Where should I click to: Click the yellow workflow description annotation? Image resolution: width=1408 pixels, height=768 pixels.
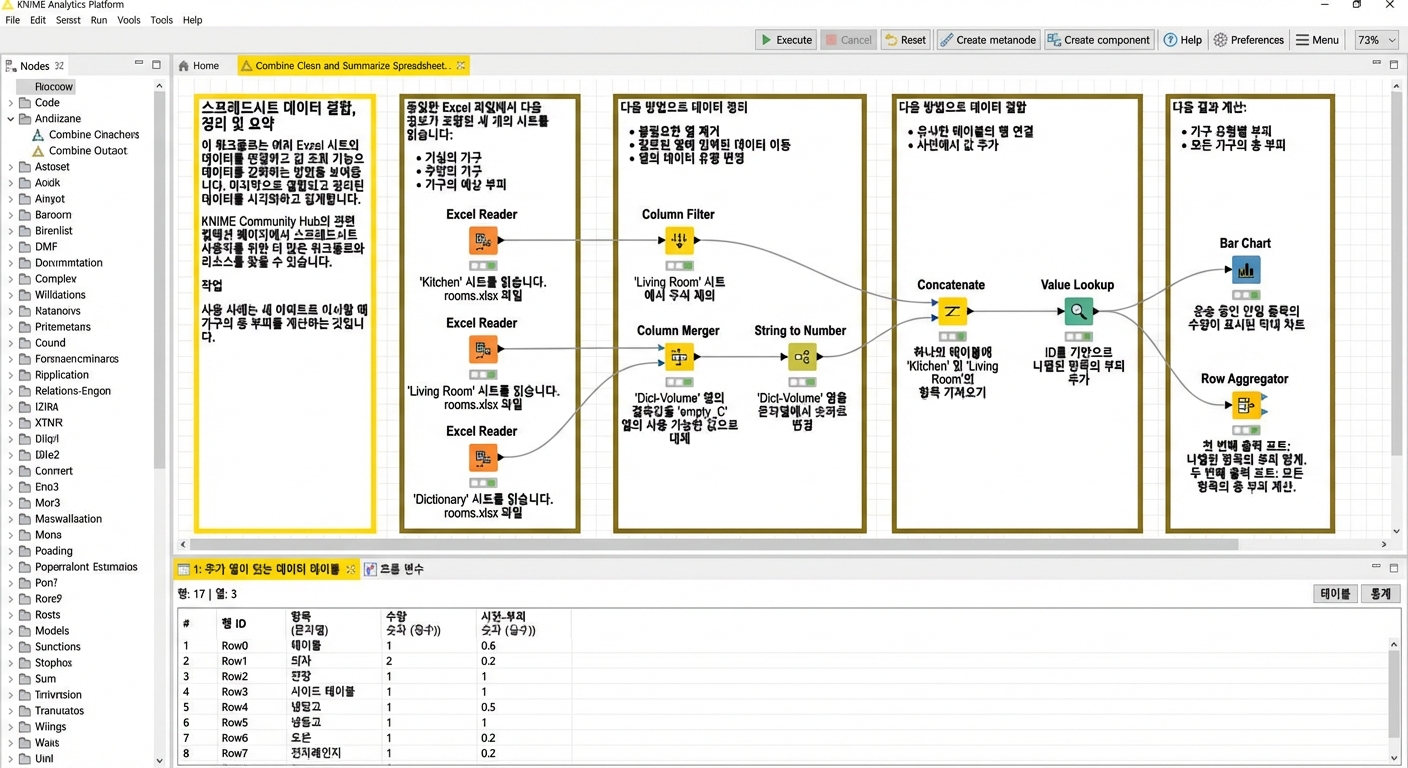click(x=285, y=313)
